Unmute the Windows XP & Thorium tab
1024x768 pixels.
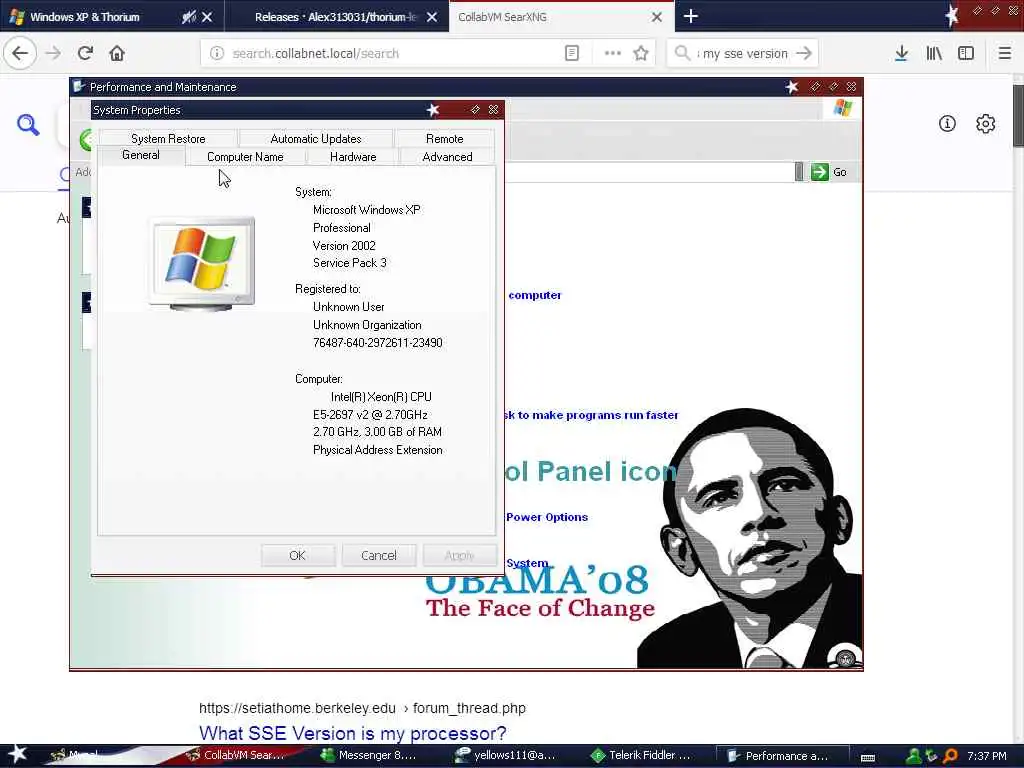tap(189, 17)
